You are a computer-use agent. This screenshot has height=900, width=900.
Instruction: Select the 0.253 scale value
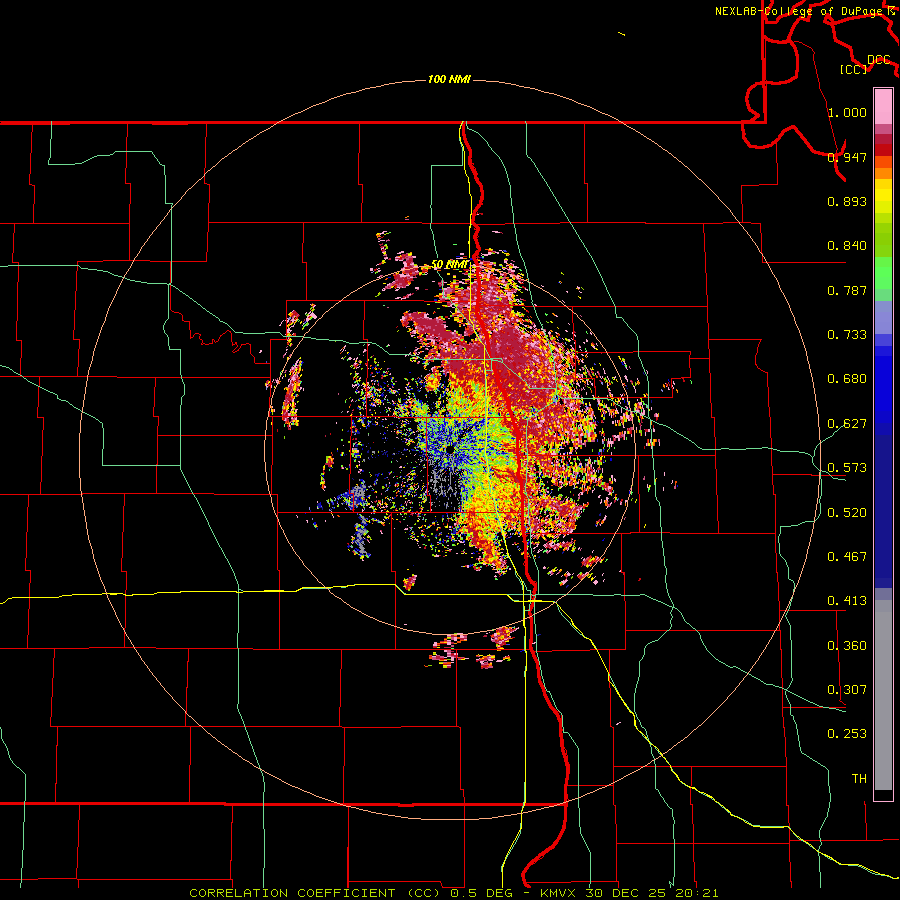(x=847, y=734)
